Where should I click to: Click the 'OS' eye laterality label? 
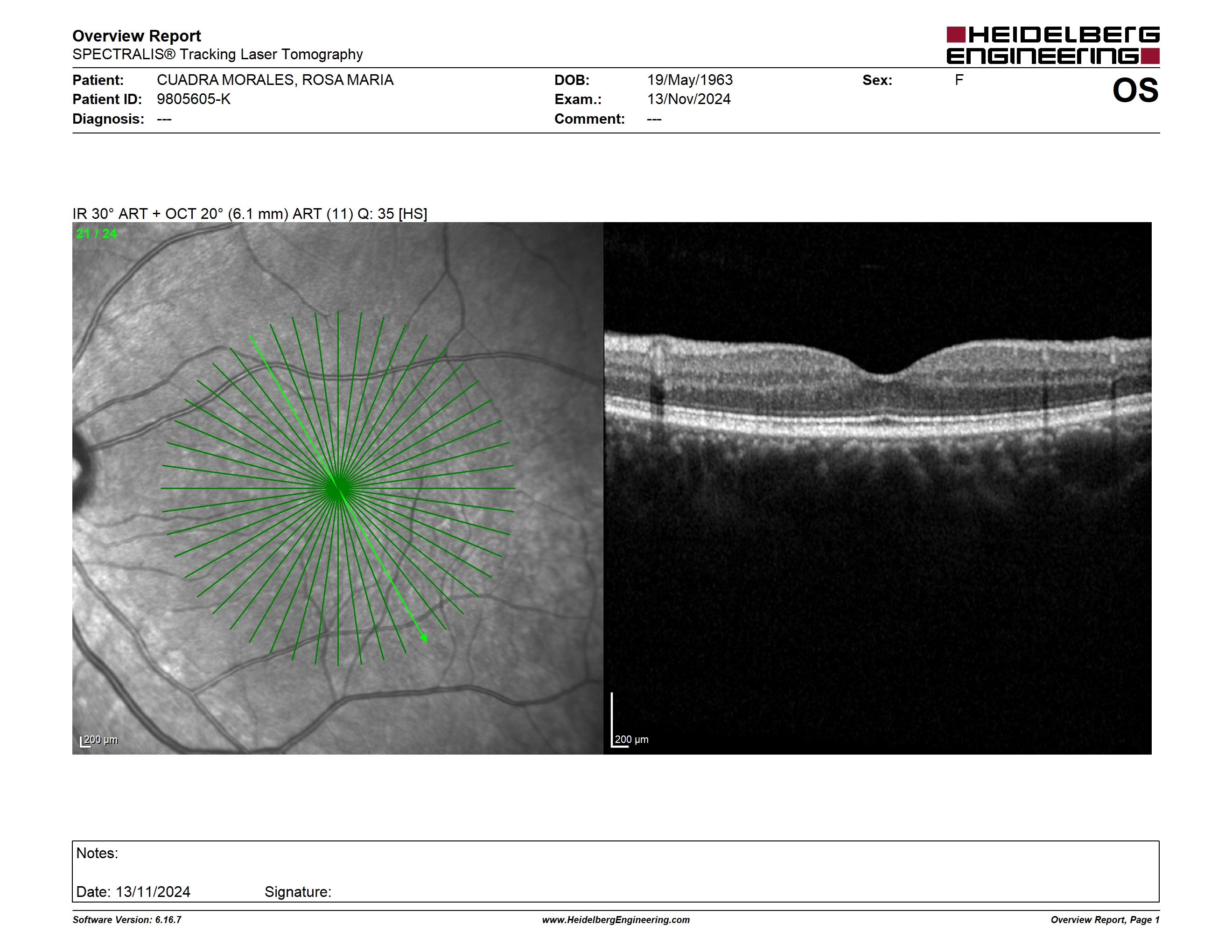coord(1135,91)
